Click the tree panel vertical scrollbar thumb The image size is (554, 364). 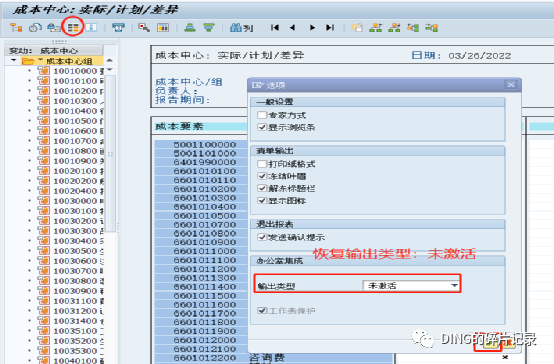click(x=110, y=154)
